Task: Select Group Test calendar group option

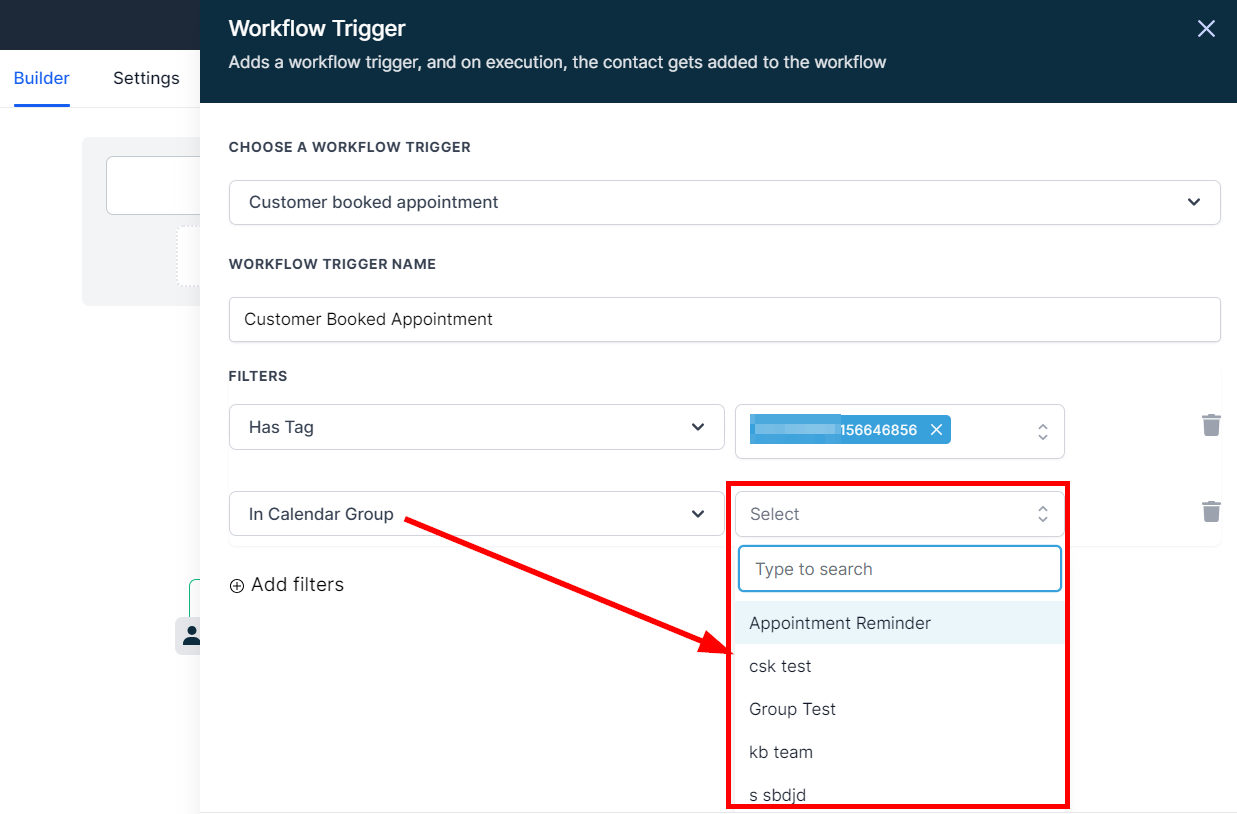Action: 793,709
